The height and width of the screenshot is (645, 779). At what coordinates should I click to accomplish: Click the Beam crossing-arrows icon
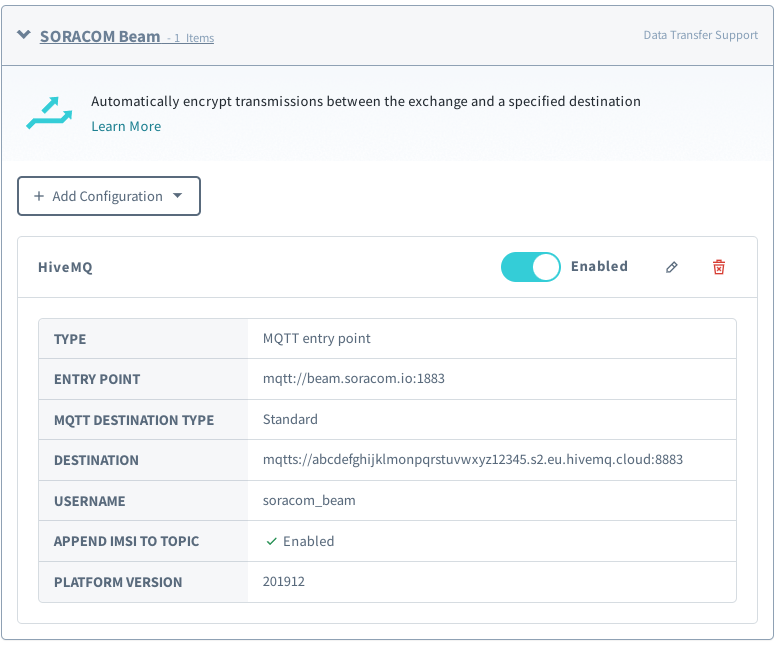click(50, 113)
